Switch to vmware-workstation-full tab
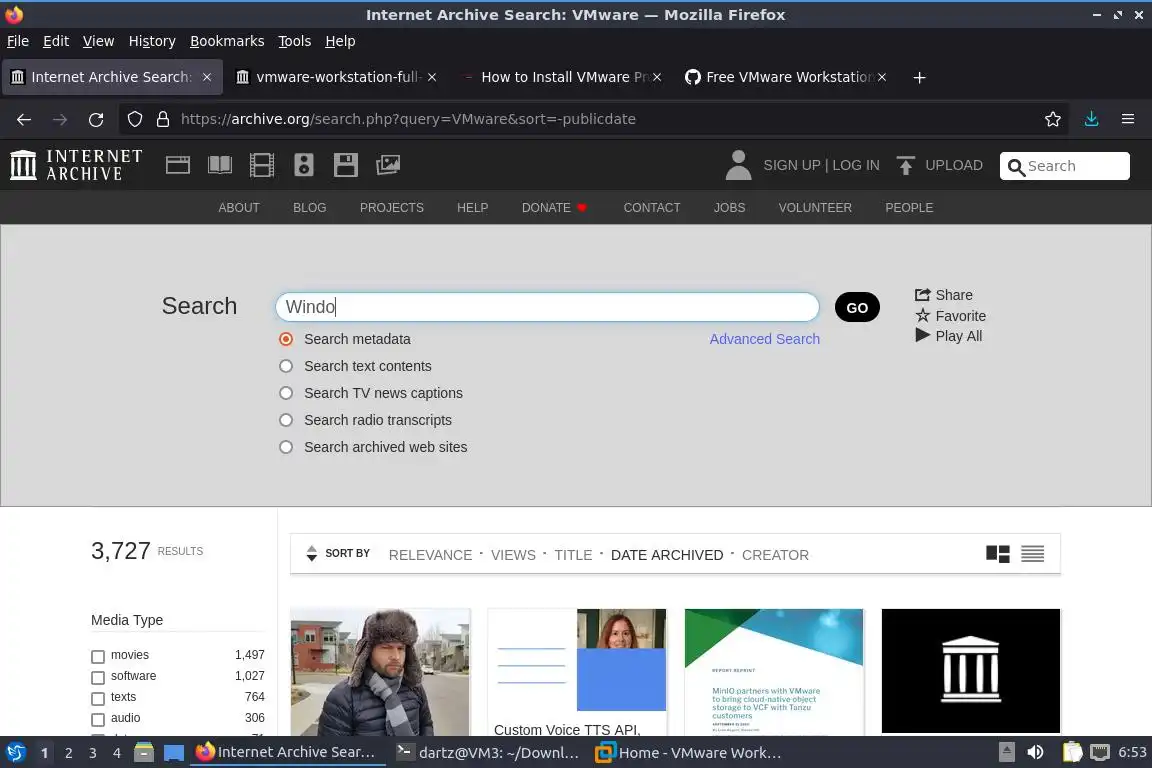The width and height of the screenshot is (1152, 768). click(336, 77)
